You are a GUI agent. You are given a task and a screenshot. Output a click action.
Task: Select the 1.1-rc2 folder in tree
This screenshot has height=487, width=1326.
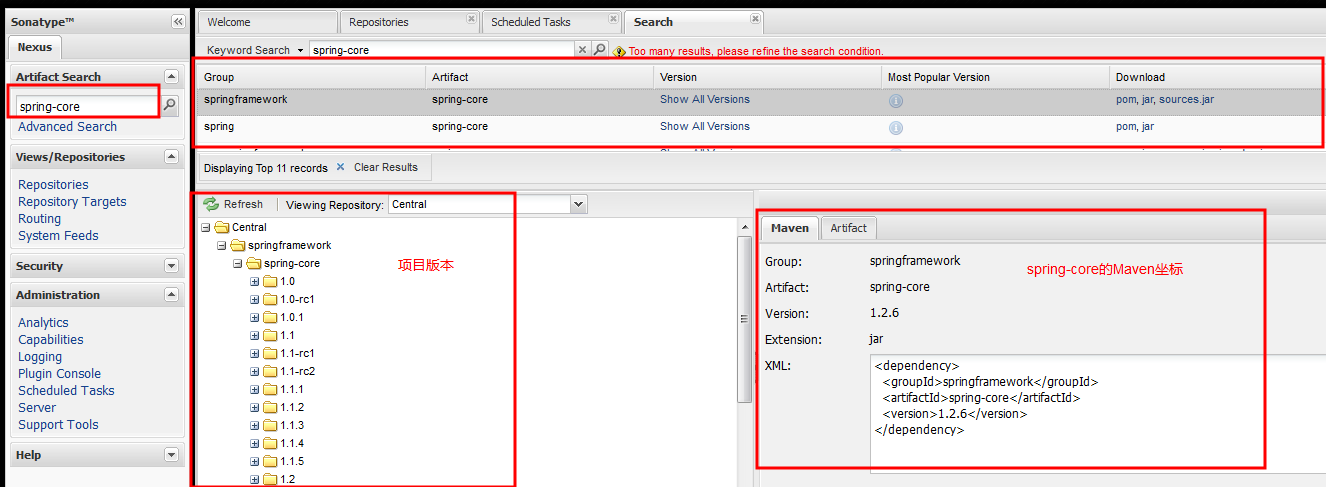pyautogui.click(x=297, y=372)
